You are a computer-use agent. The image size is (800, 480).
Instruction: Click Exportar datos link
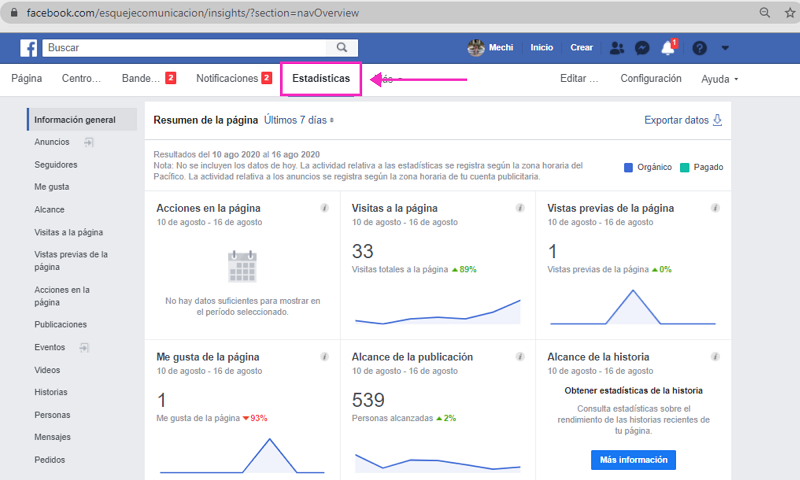(676, 120)
